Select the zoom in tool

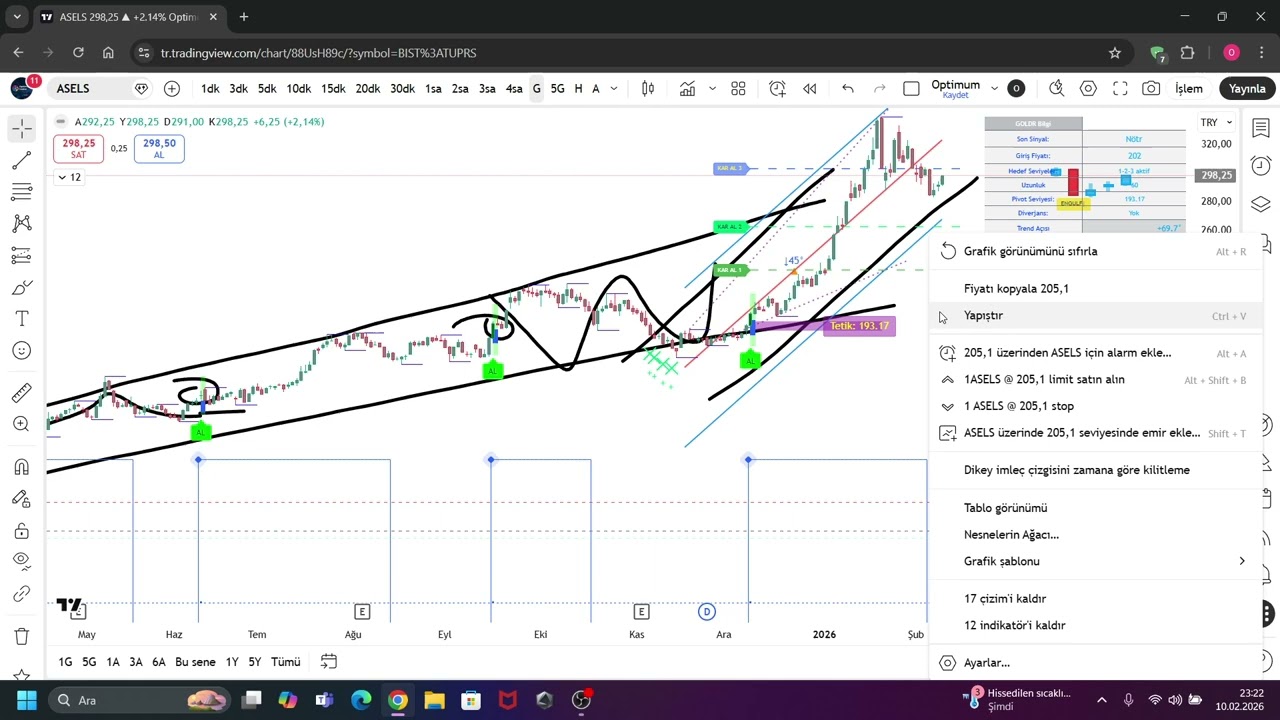click(22, 424)
